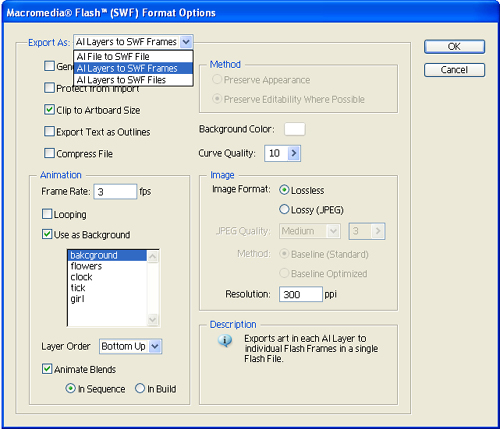This screenshot has height=429, width=500.
Task: Open the Layer Order Bottom Up dropdown
Action: [x=131, y=346]
